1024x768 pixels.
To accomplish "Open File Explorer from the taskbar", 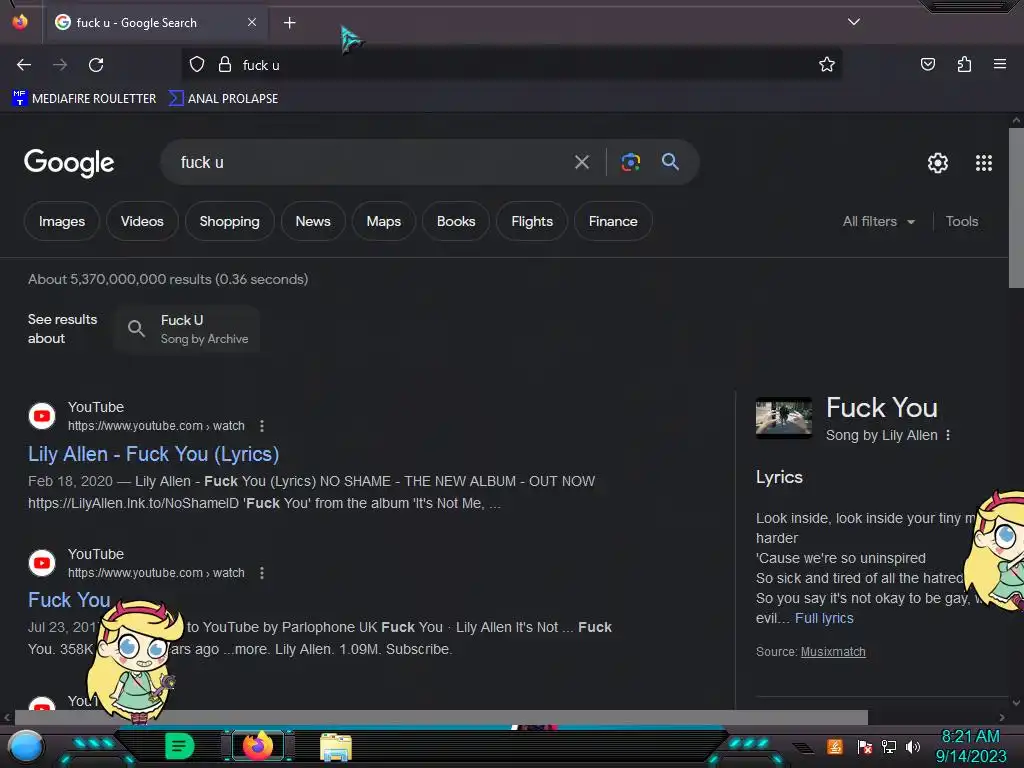I will click(x=336, y=747).
